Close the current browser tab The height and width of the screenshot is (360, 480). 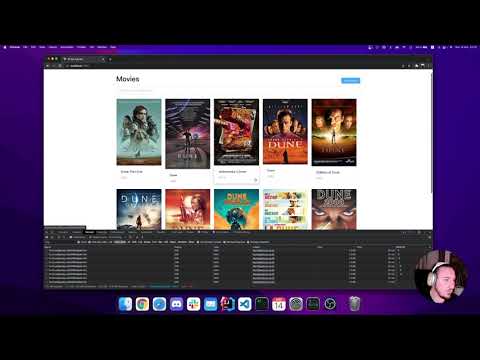103,59
